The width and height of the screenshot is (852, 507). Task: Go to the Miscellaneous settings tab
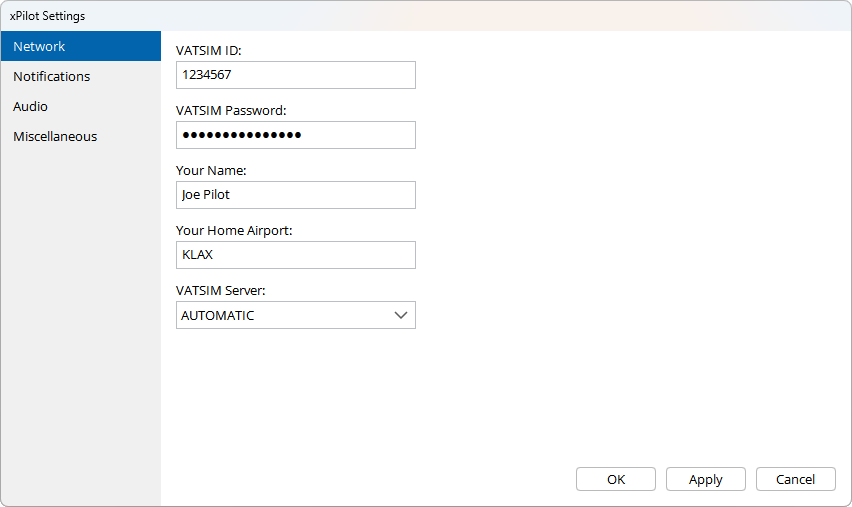click(x=80, y=136)
